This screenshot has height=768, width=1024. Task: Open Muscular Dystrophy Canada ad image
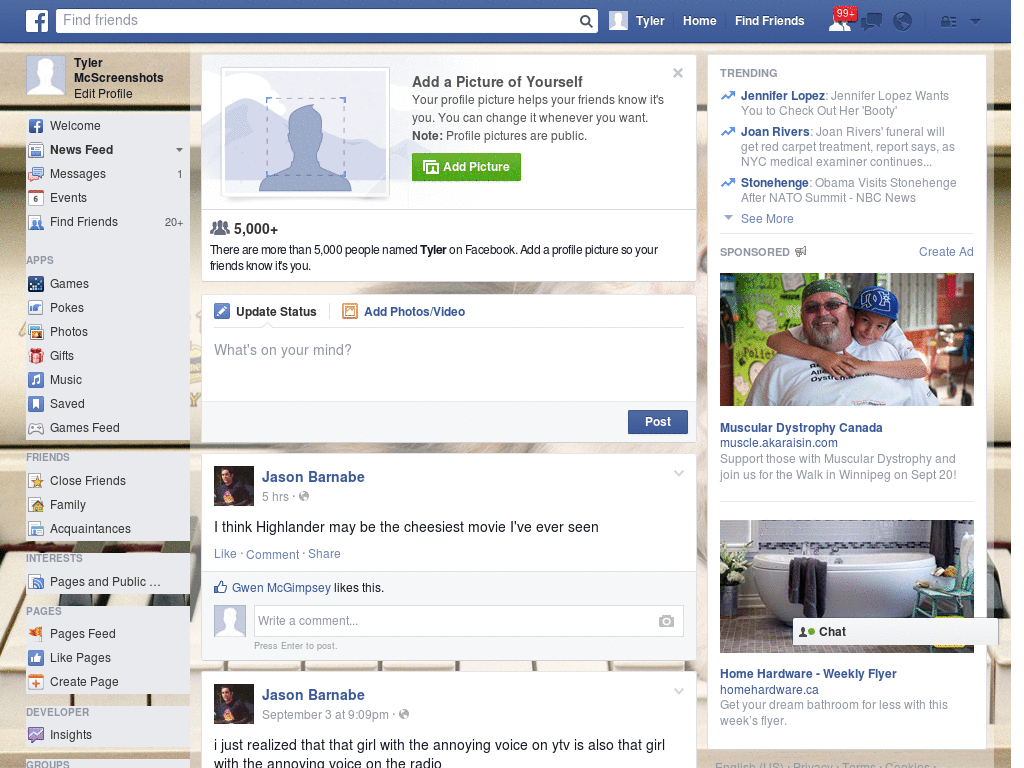[846, 340]
